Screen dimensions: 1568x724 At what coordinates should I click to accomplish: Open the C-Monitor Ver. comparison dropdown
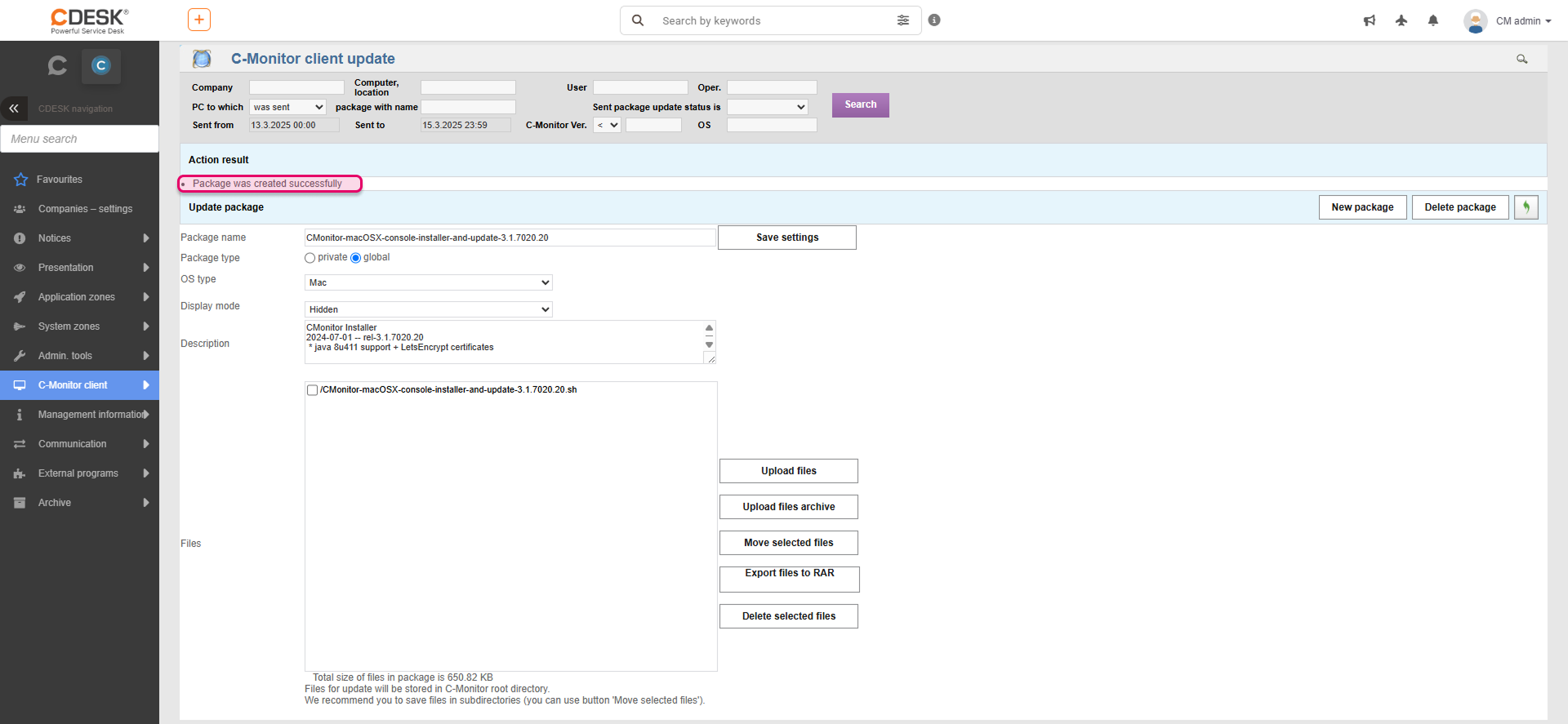click(607, 125)
